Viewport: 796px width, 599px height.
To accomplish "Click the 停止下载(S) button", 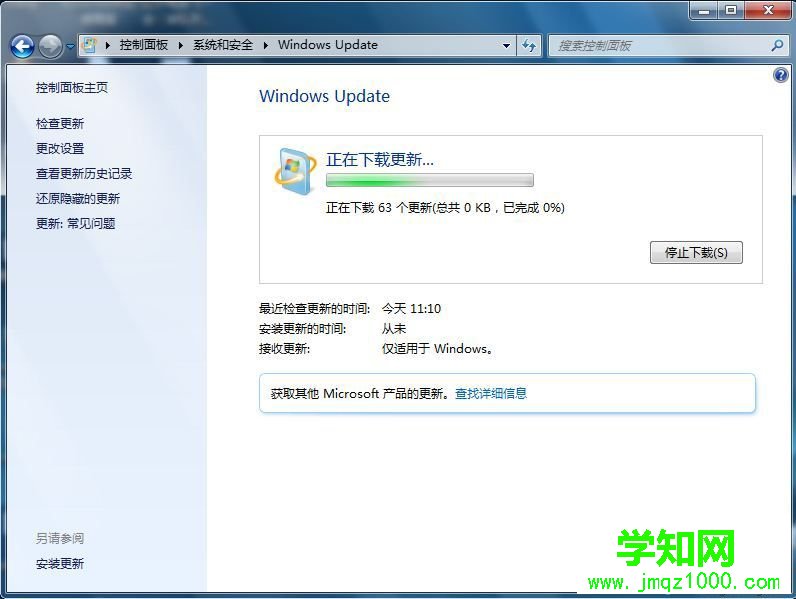I will tap(696, 252).
